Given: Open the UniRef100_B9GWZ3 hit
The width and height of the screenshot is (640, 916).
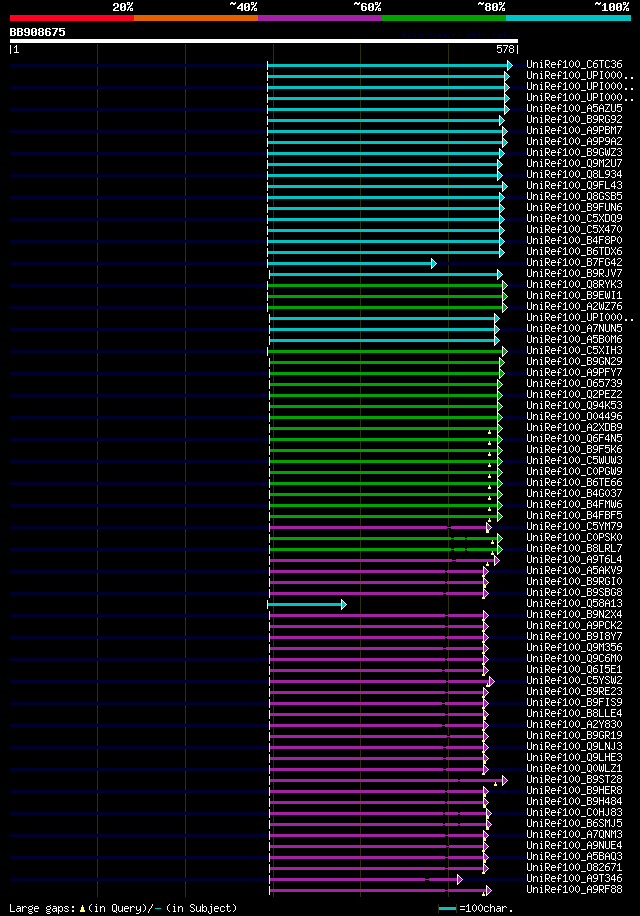Looking at the screenshot, I should 574,152.
